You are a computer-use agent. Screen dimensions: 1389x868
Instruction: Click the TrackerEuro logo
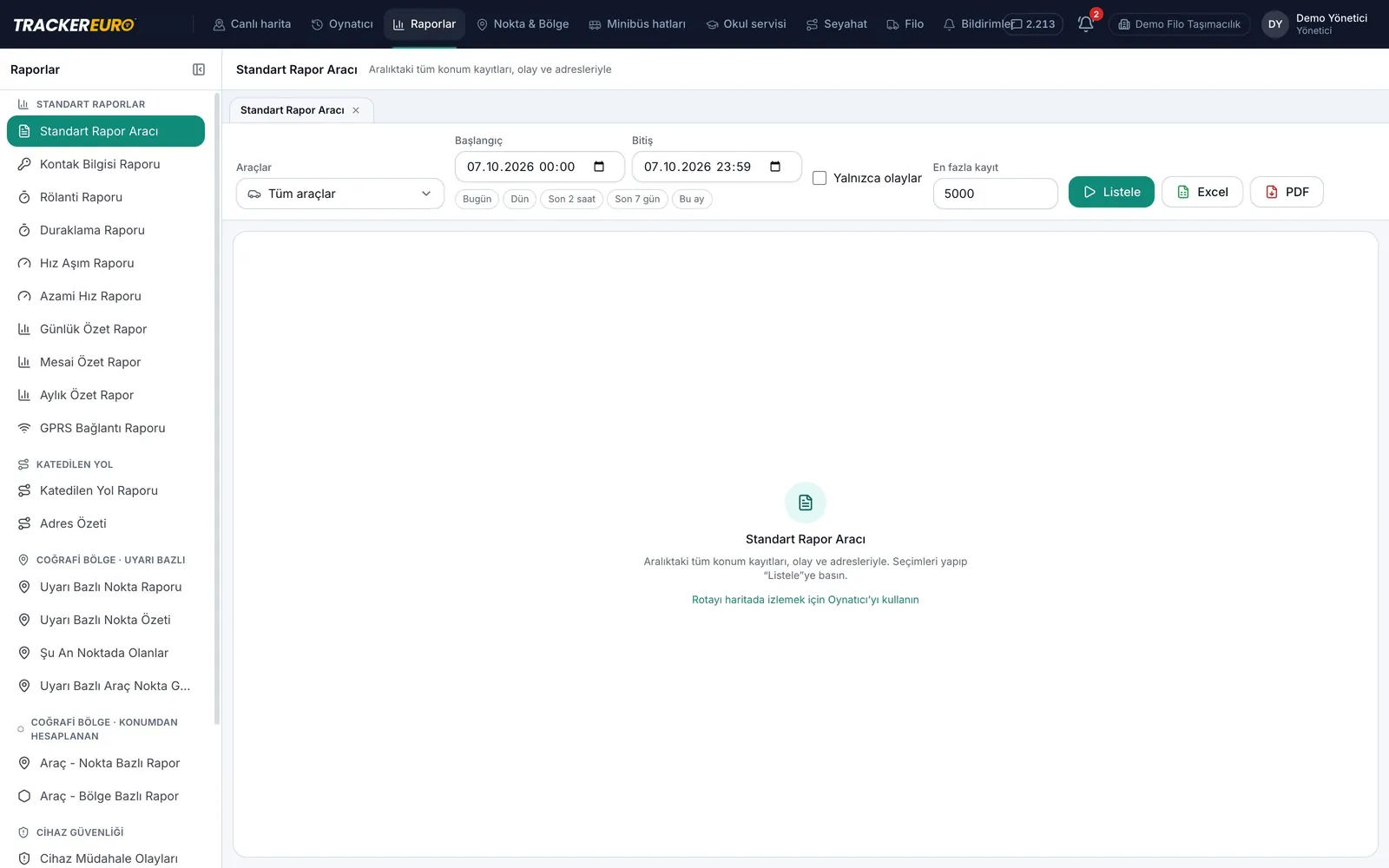coord(74,24)
